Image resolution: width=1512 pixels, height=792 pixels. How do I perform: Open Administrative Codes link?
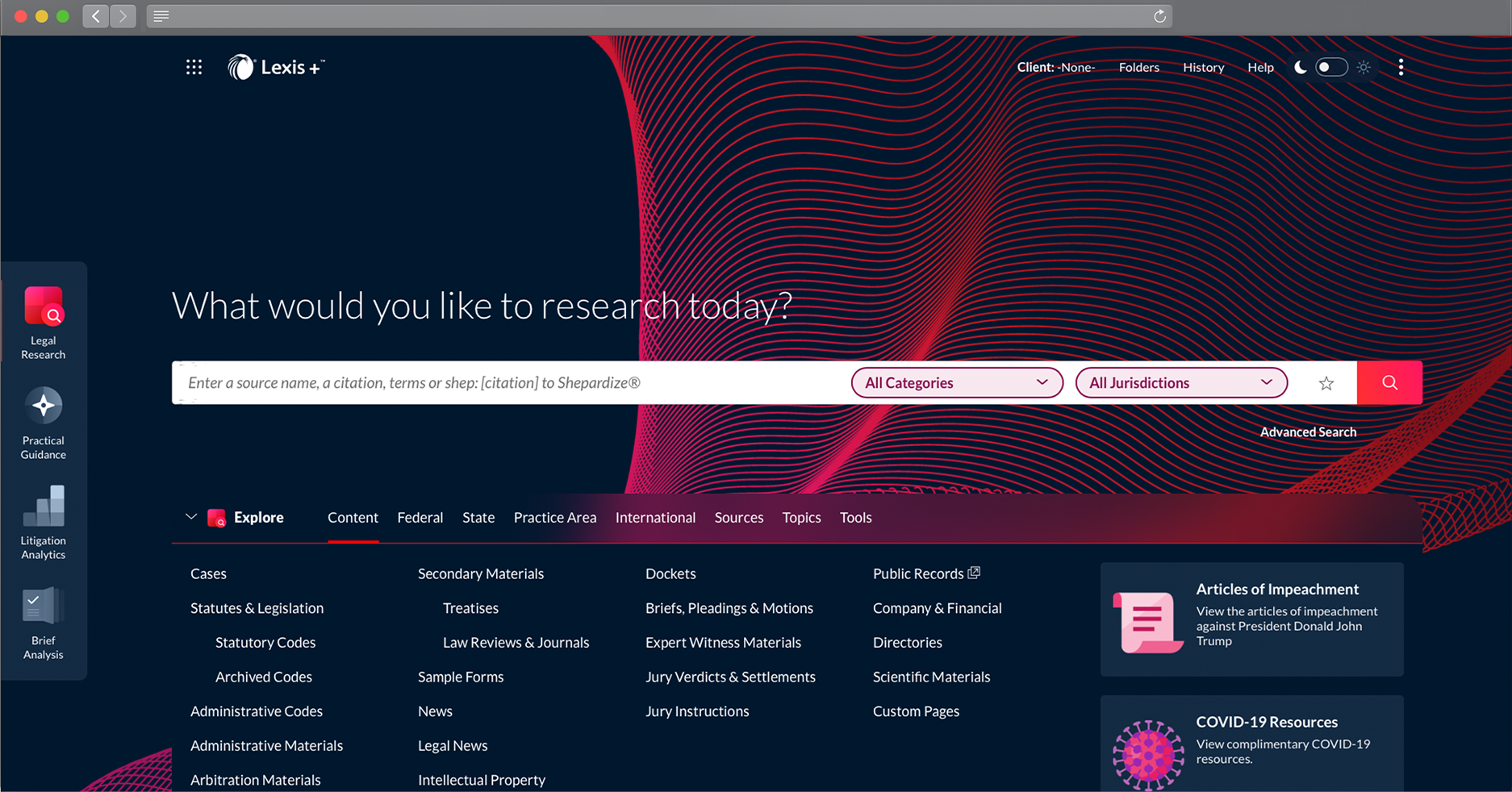coord(257,711)
